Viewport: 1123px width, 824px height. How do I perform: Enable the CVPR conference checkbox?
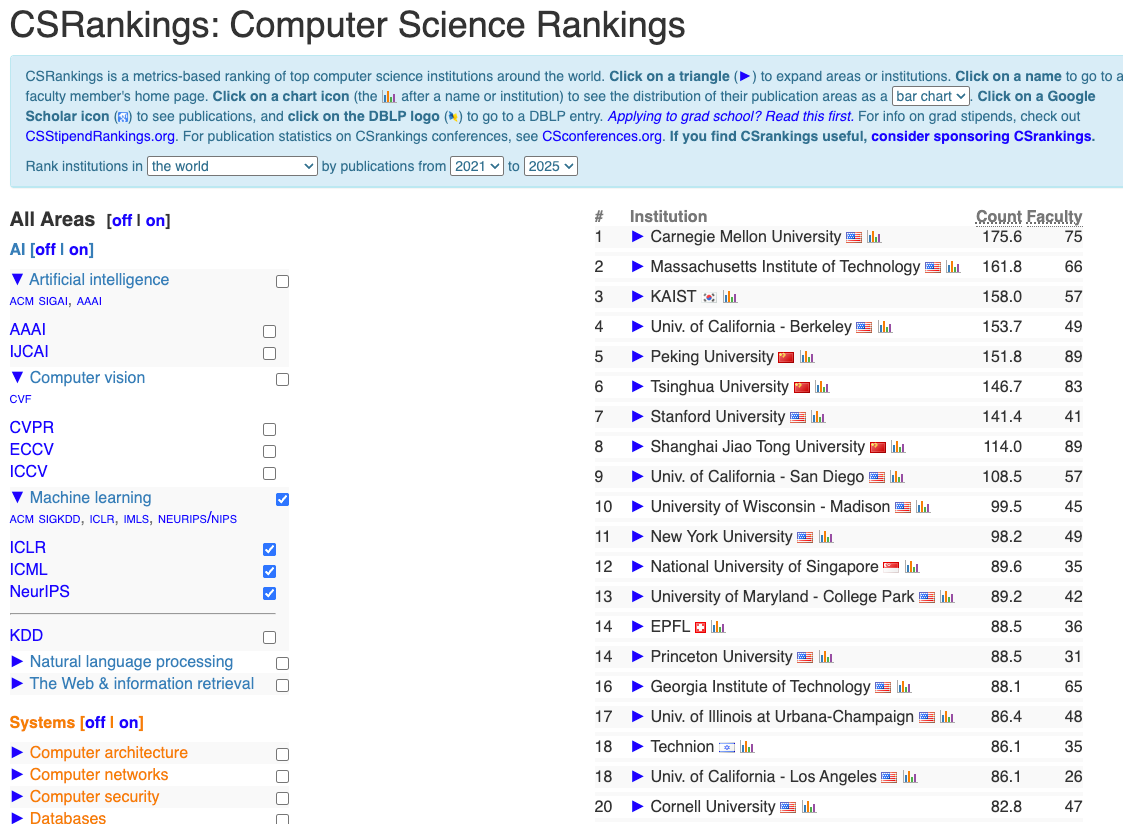[x=269, y=430]
